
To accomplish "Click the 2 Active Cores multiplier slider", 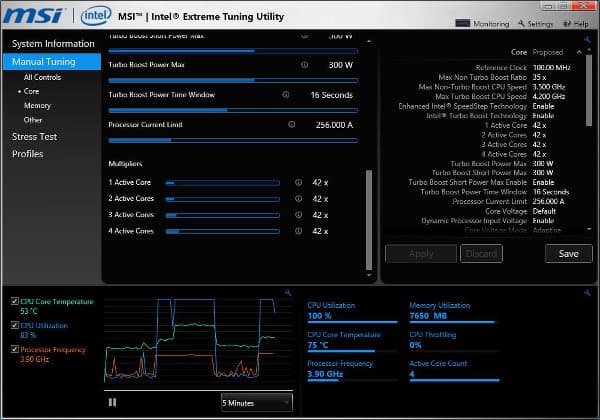I will click(222, 199).
